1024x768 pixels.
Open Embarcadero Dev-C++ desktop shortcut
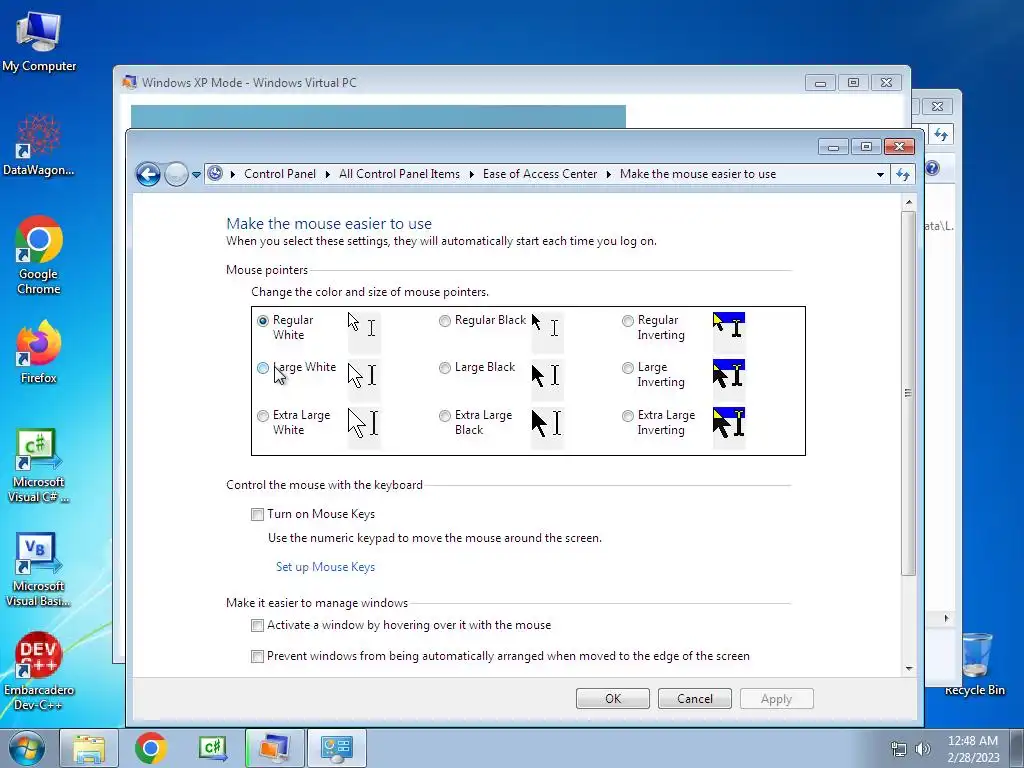coord(39,670)
